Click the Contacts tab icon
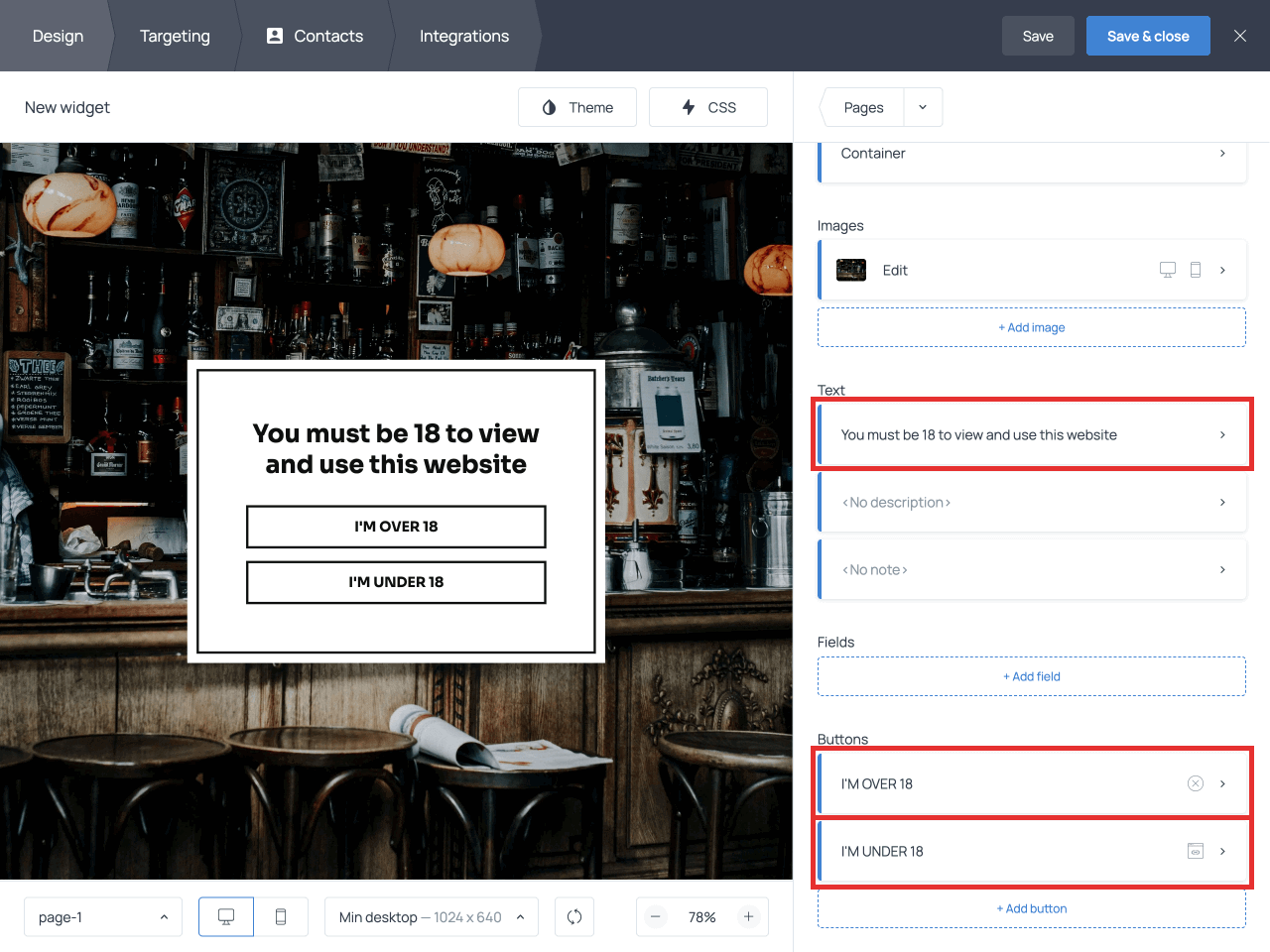The image size is (1270, 952). (274, 36)
